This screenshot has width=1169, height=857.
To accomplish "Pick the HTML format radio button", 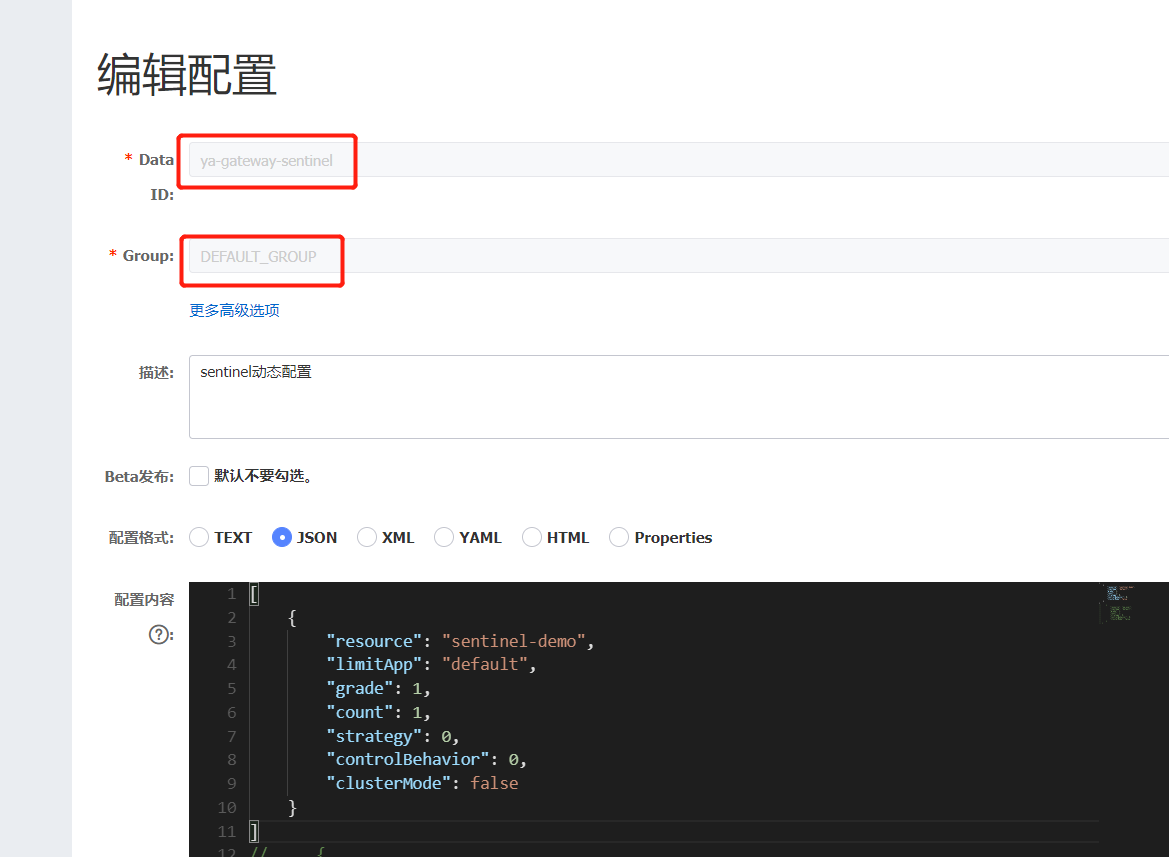I will click(532, 537).
